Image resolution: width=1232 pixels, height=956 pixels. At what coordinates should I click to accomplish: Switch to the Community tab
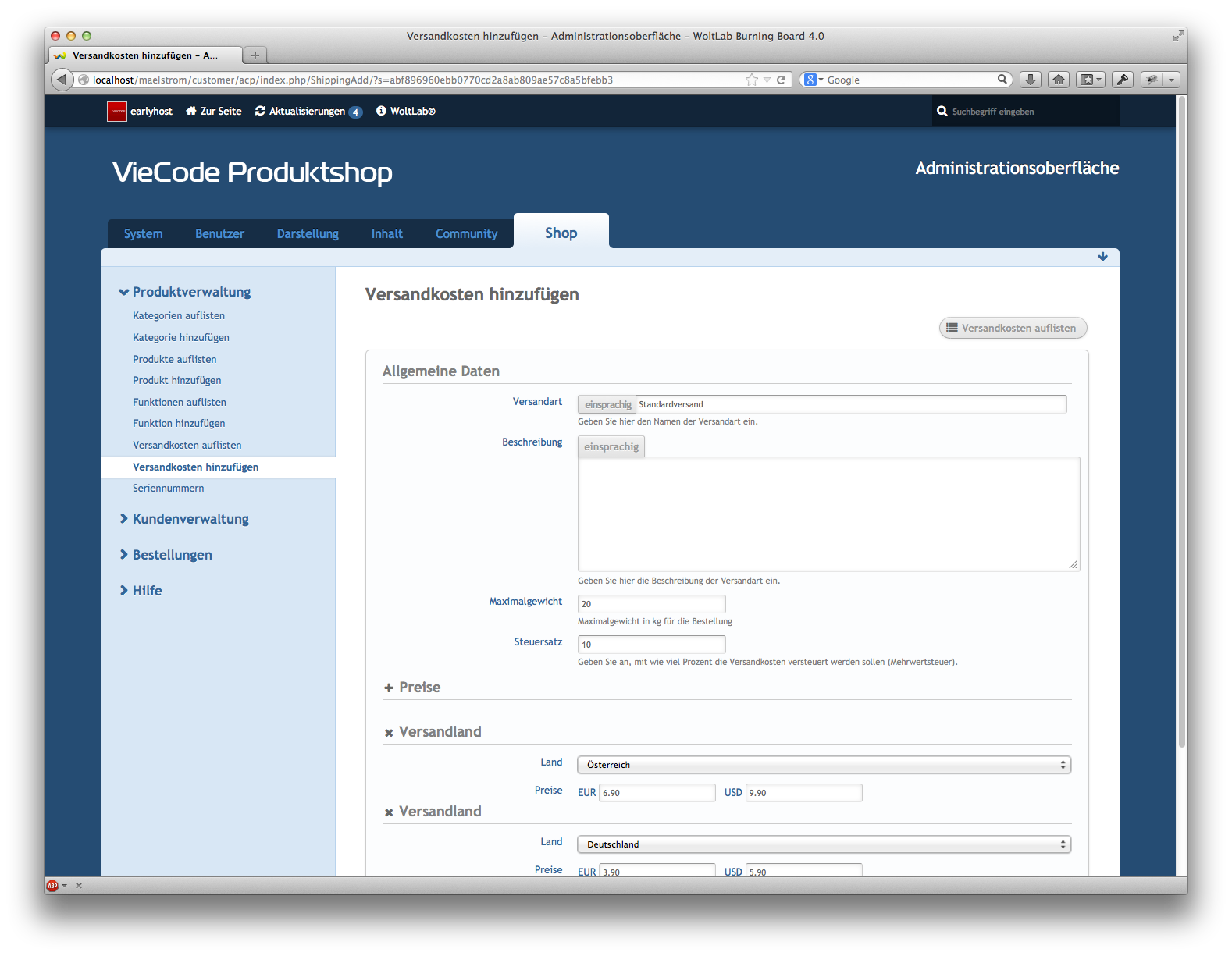pos(466,233)
